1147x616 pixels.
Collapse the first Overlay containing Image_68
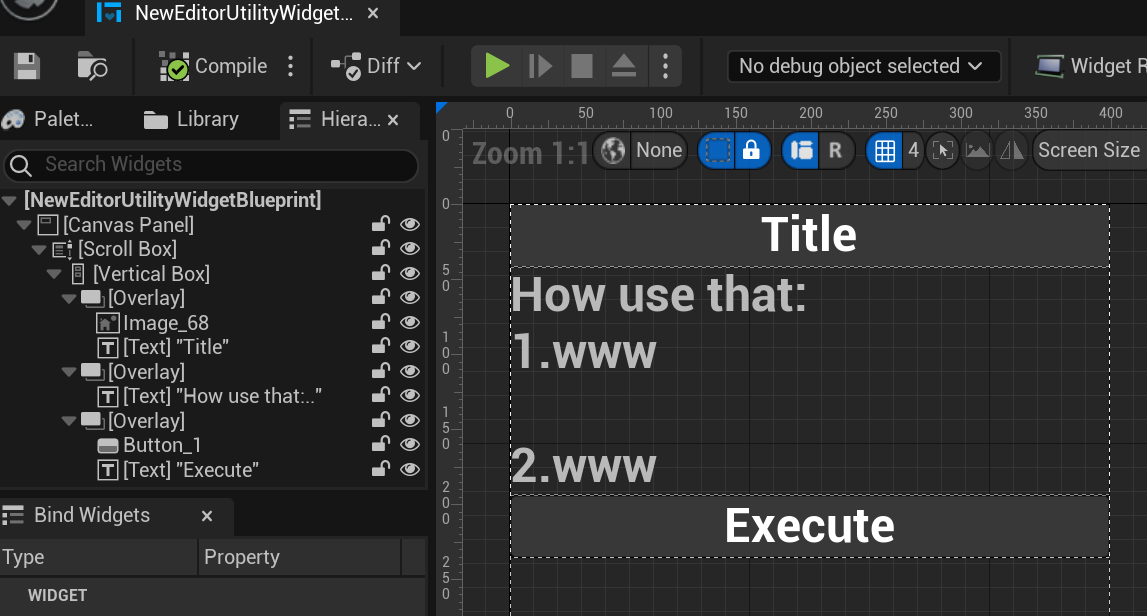click(69, 298)
